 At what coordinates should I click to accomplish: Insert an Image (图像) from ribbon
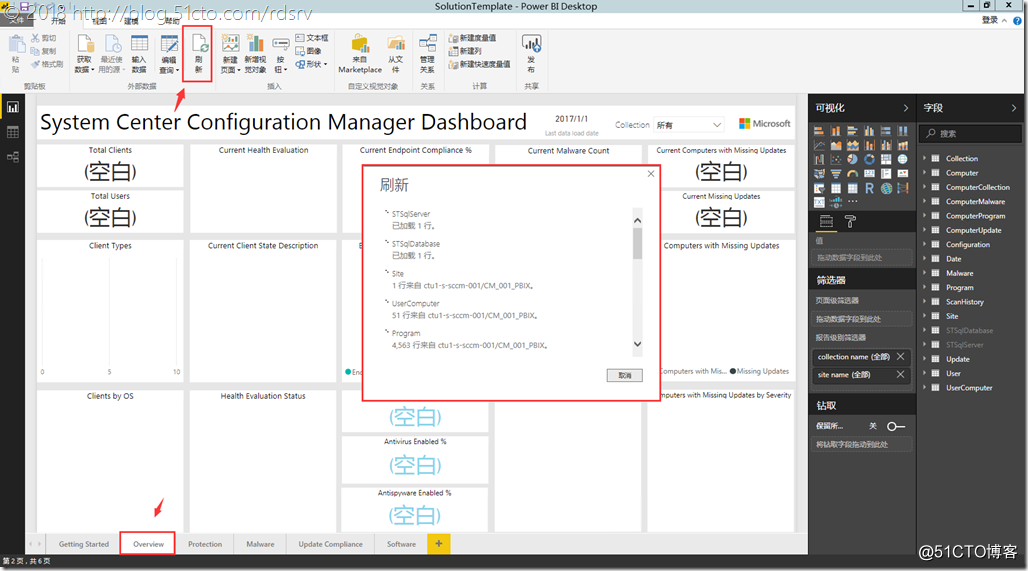[x=308, y=50]
